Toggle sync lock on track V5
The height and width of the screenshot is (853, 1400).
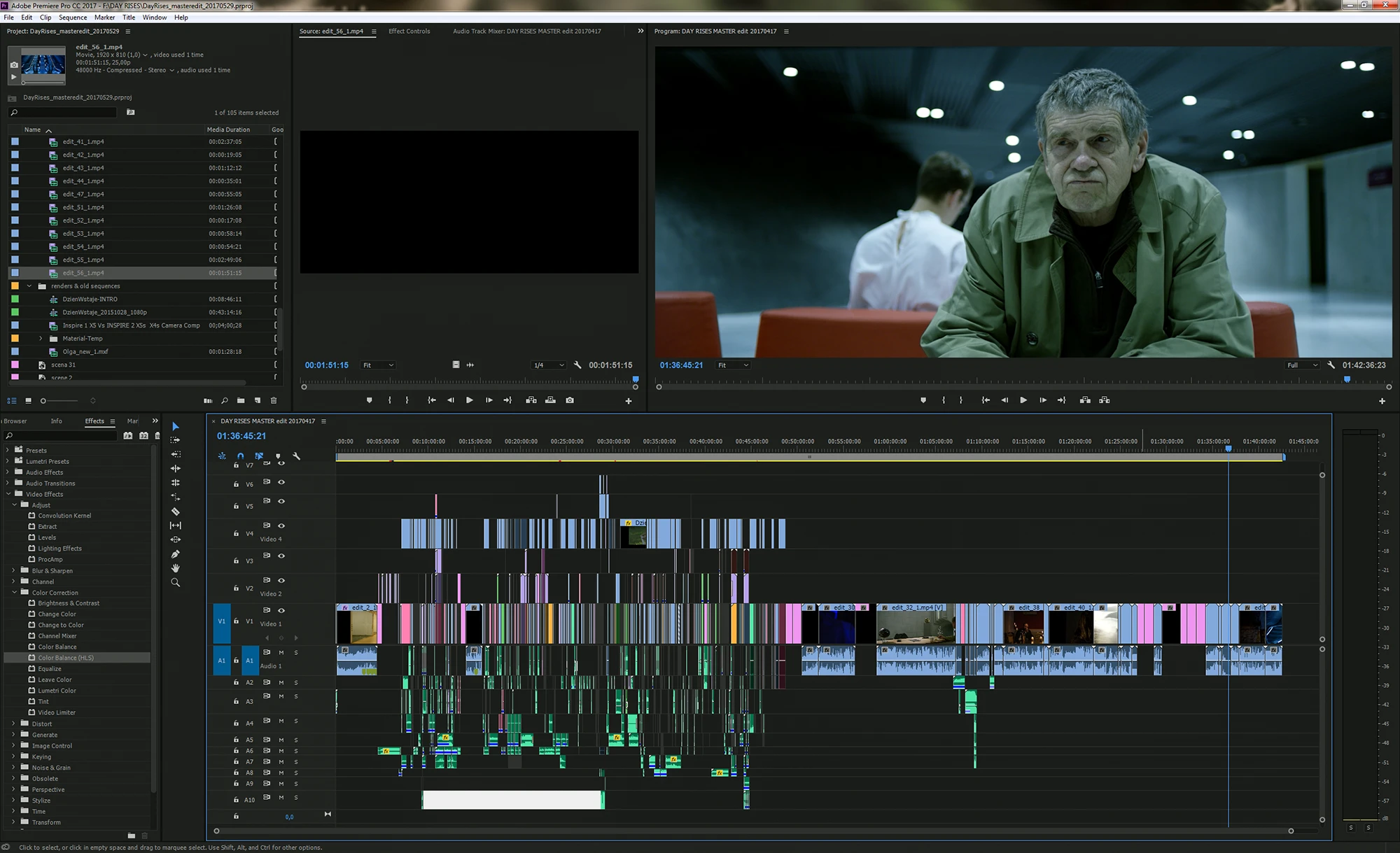pos(267,501)
